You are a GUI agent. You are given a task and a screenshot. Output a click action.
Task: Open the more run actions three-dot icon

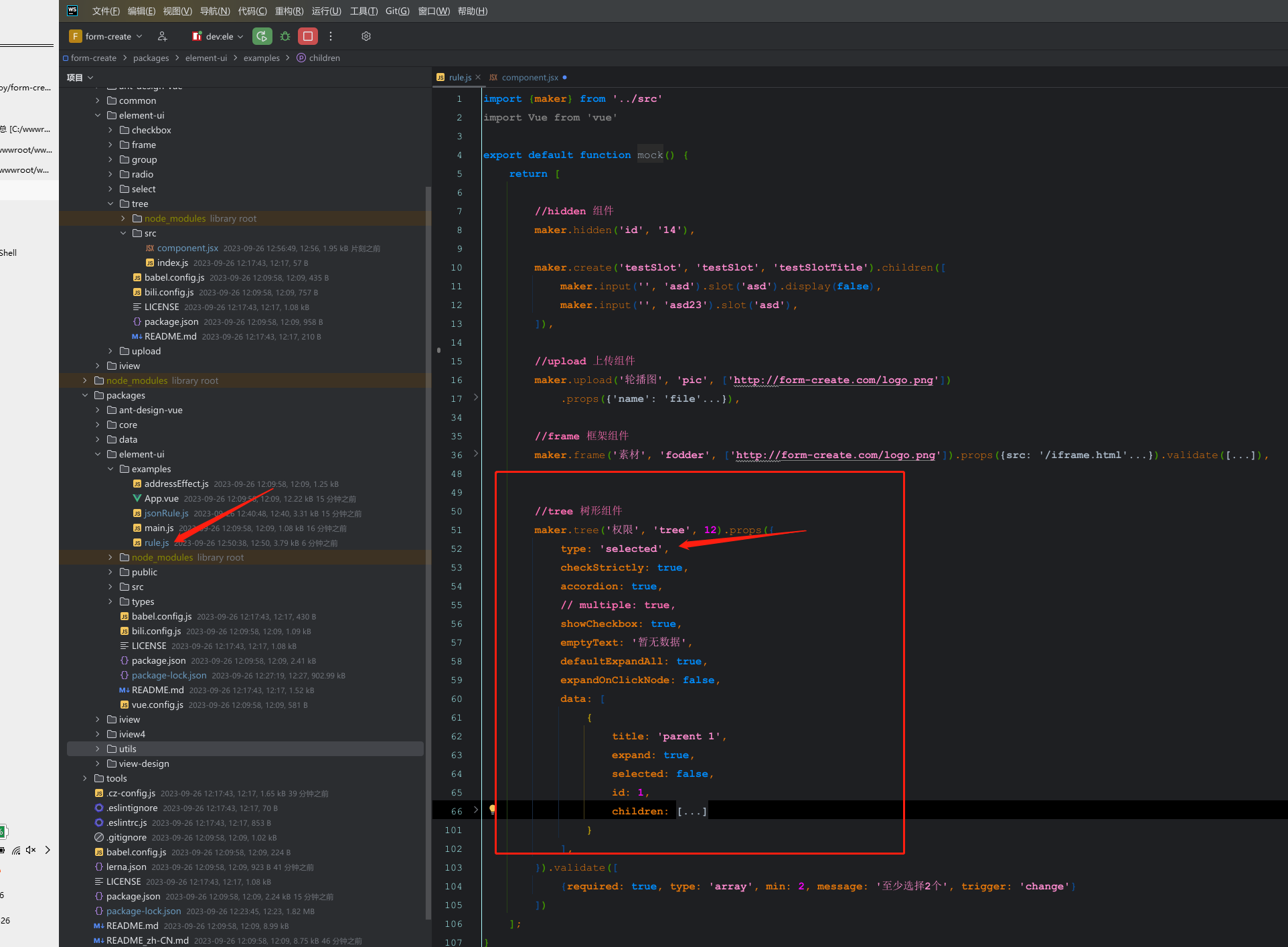tap(330, 36)
